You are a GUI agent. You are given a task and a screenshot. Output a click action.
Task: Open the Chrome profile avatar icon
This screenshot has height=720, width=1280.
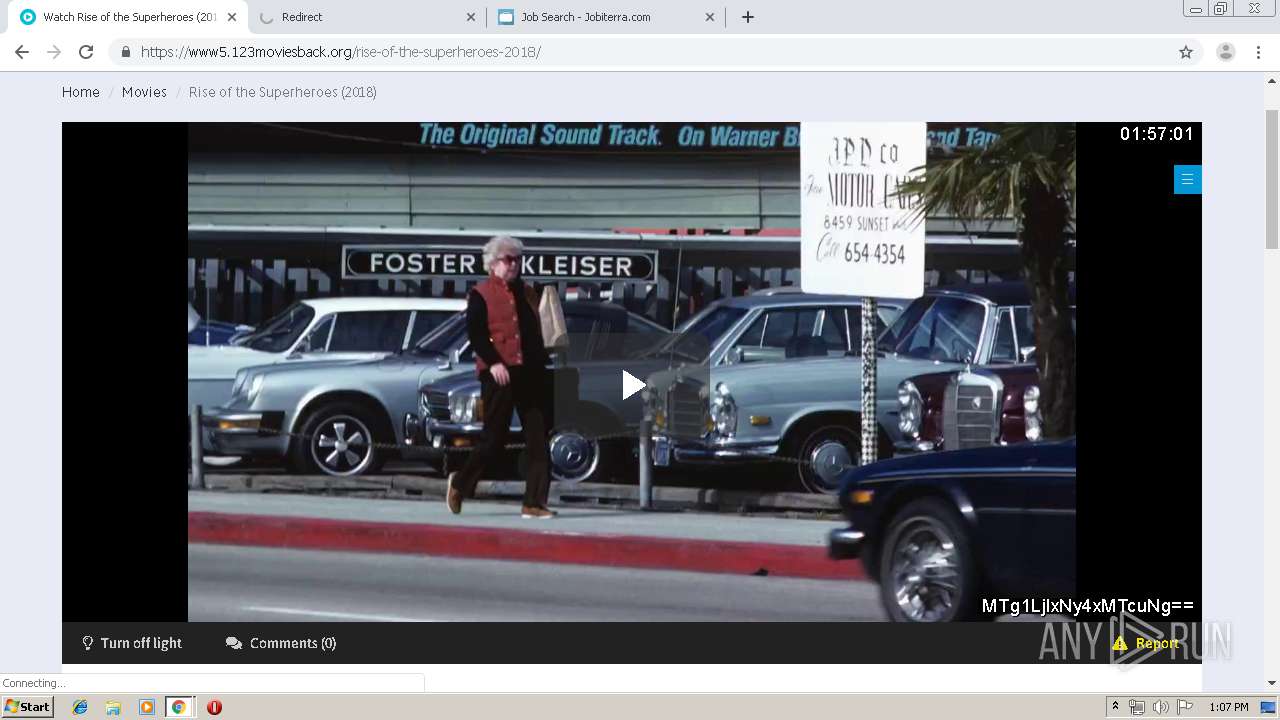pyautogui.click(x=1226, y=52)
